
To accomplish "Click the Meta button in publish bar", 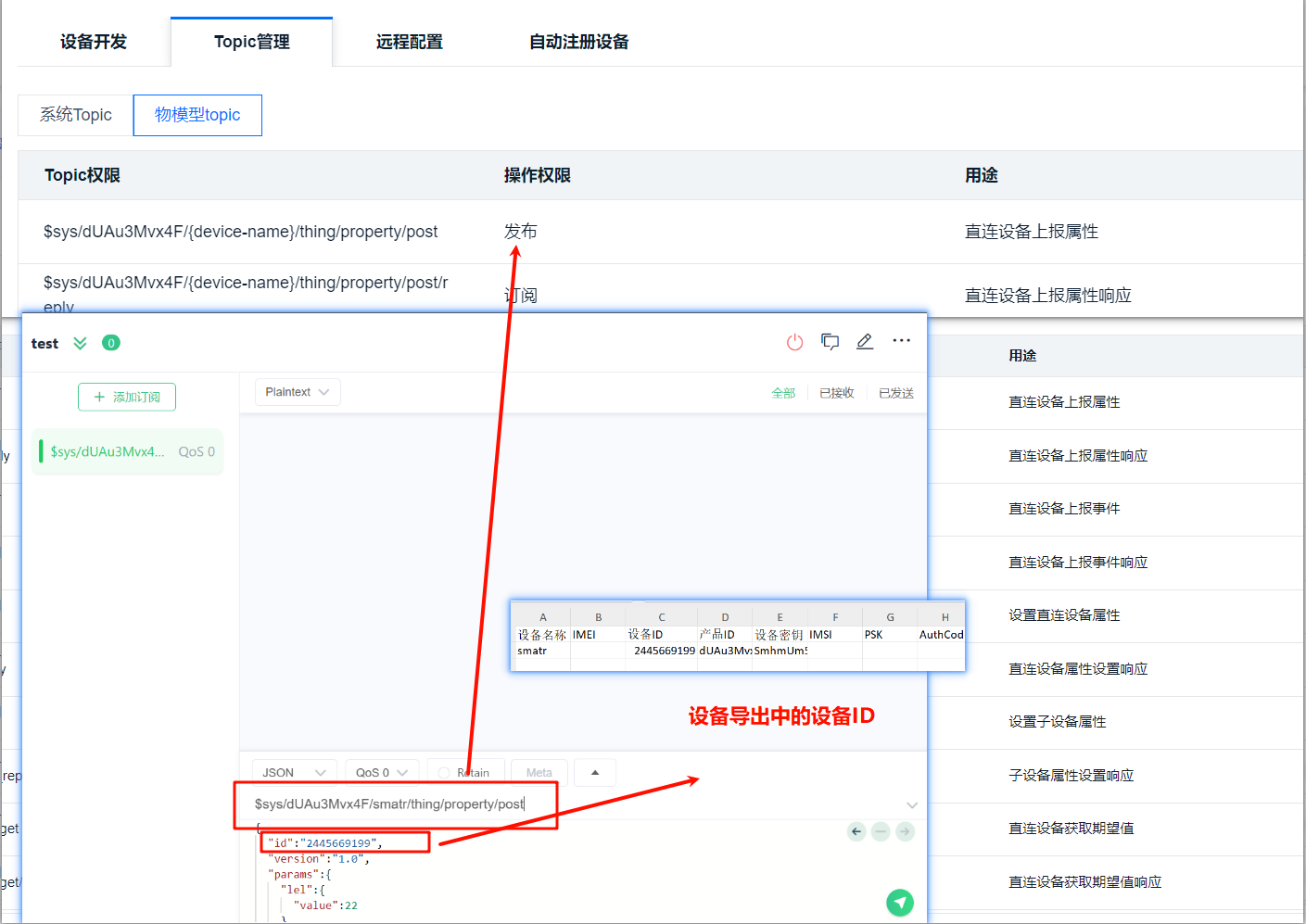I will pyautogui.click(x=539, y=772).
